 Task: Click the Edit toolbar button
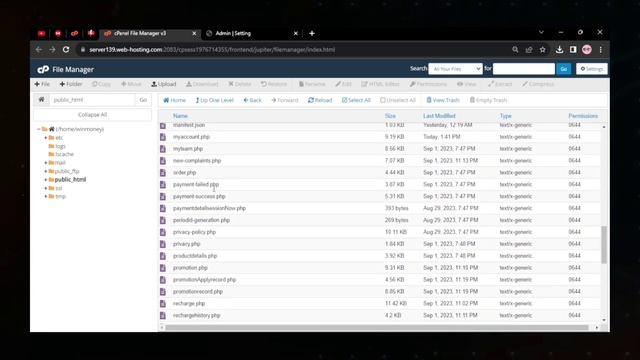343,84
